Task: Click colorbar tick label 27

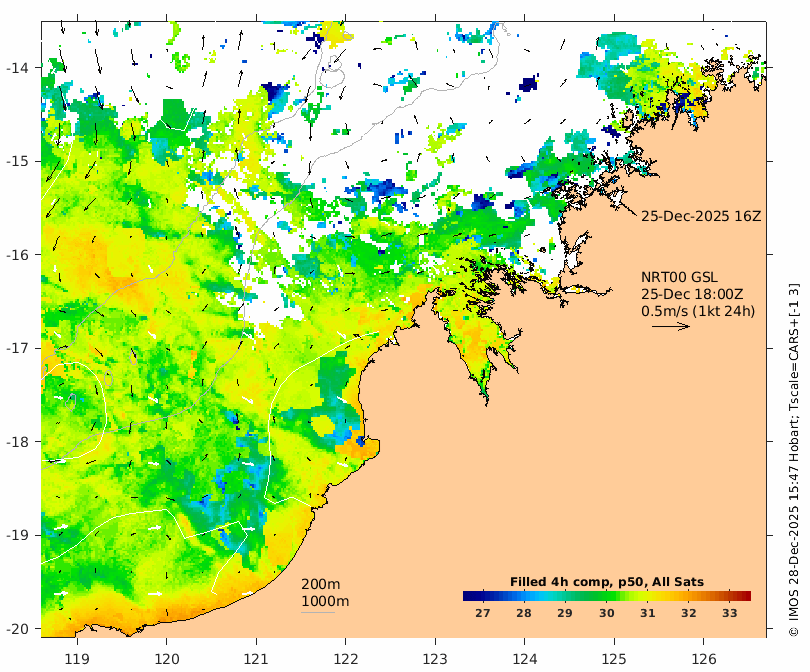Action: [x=482, y=613]
